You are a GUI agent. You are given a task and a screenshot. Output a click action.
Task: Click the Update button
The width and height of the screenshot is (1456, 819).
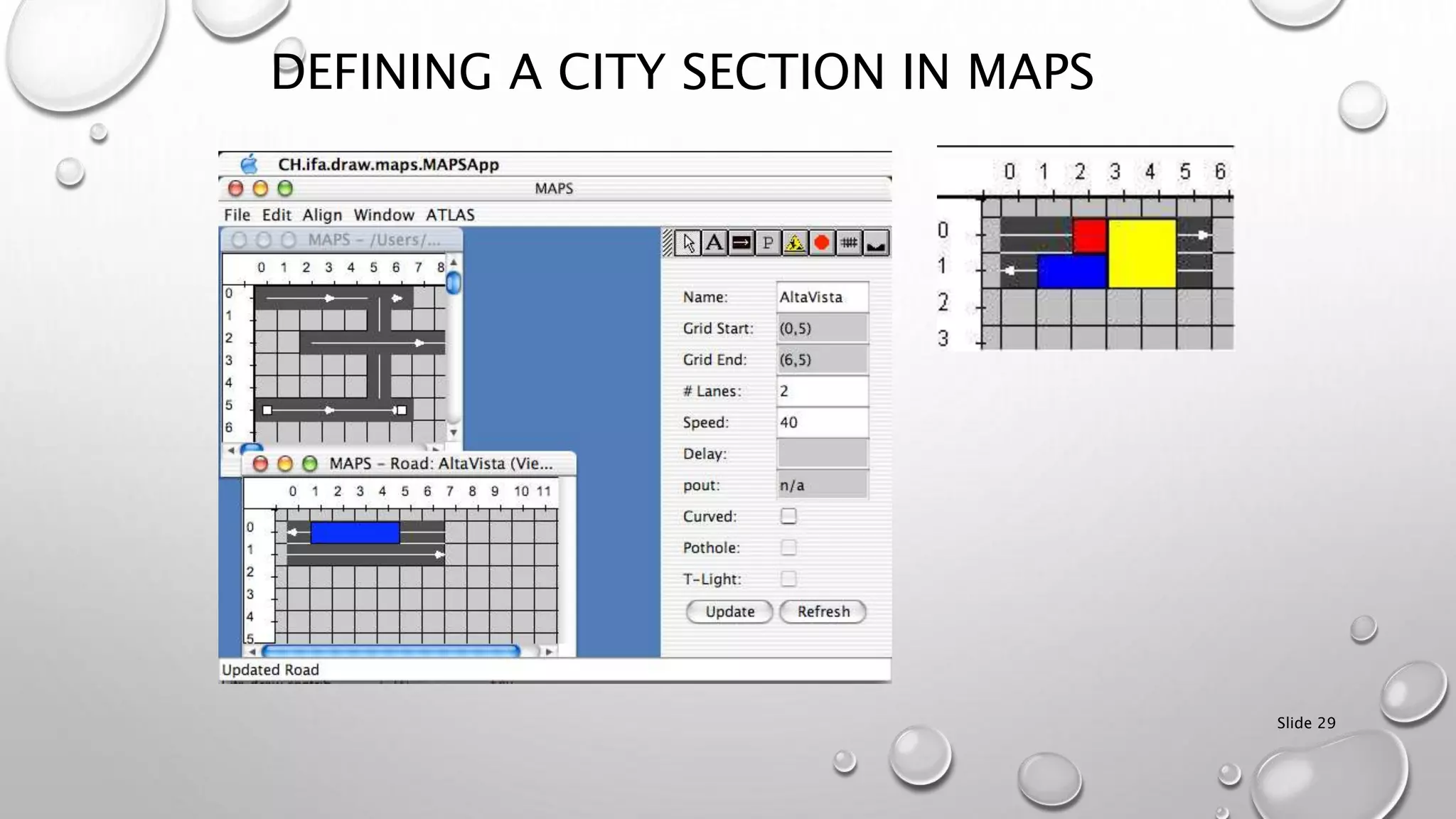click(x=729, y=611)
